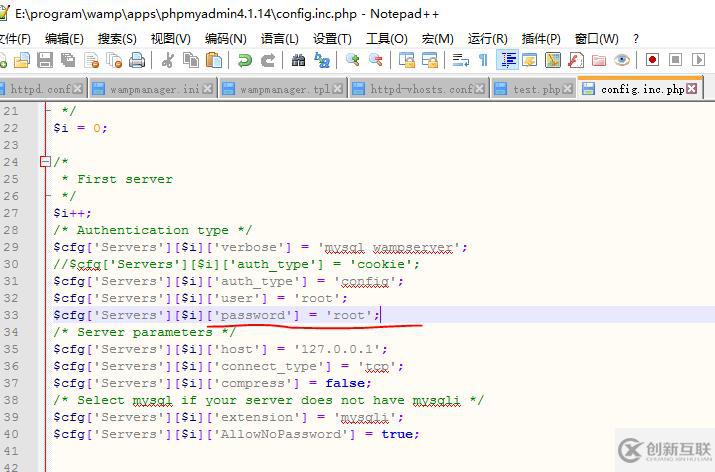The height and width of the screenshot is (472, 715).
Task: Start macro recording with red dot
Action: (x=653, y=60)
